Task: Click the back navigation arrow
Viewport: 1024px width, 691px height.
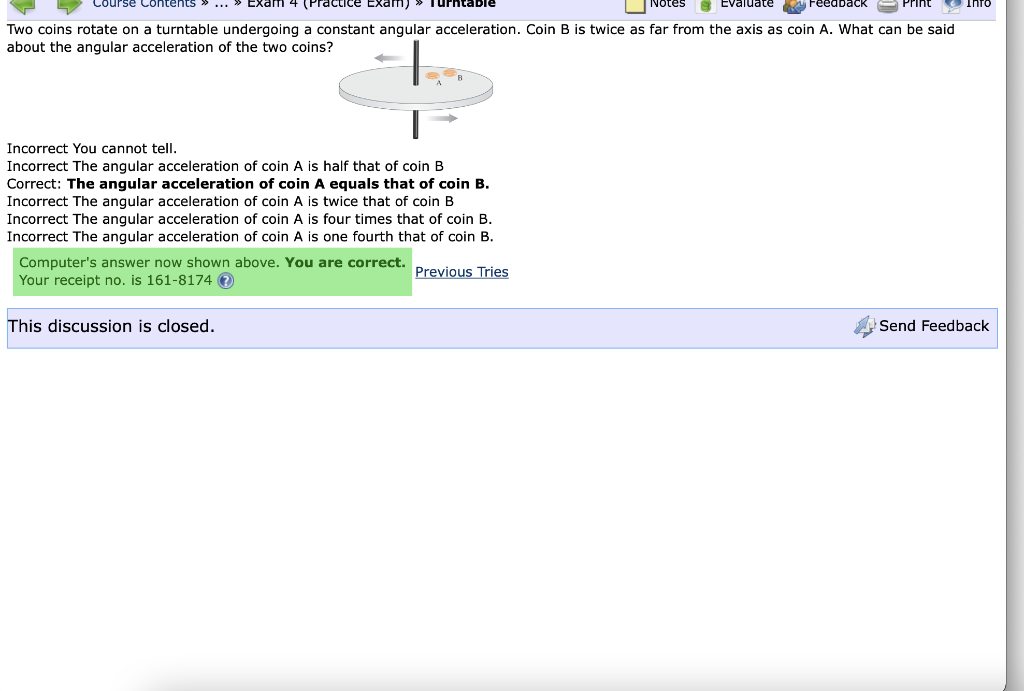Action: point(20,6)
